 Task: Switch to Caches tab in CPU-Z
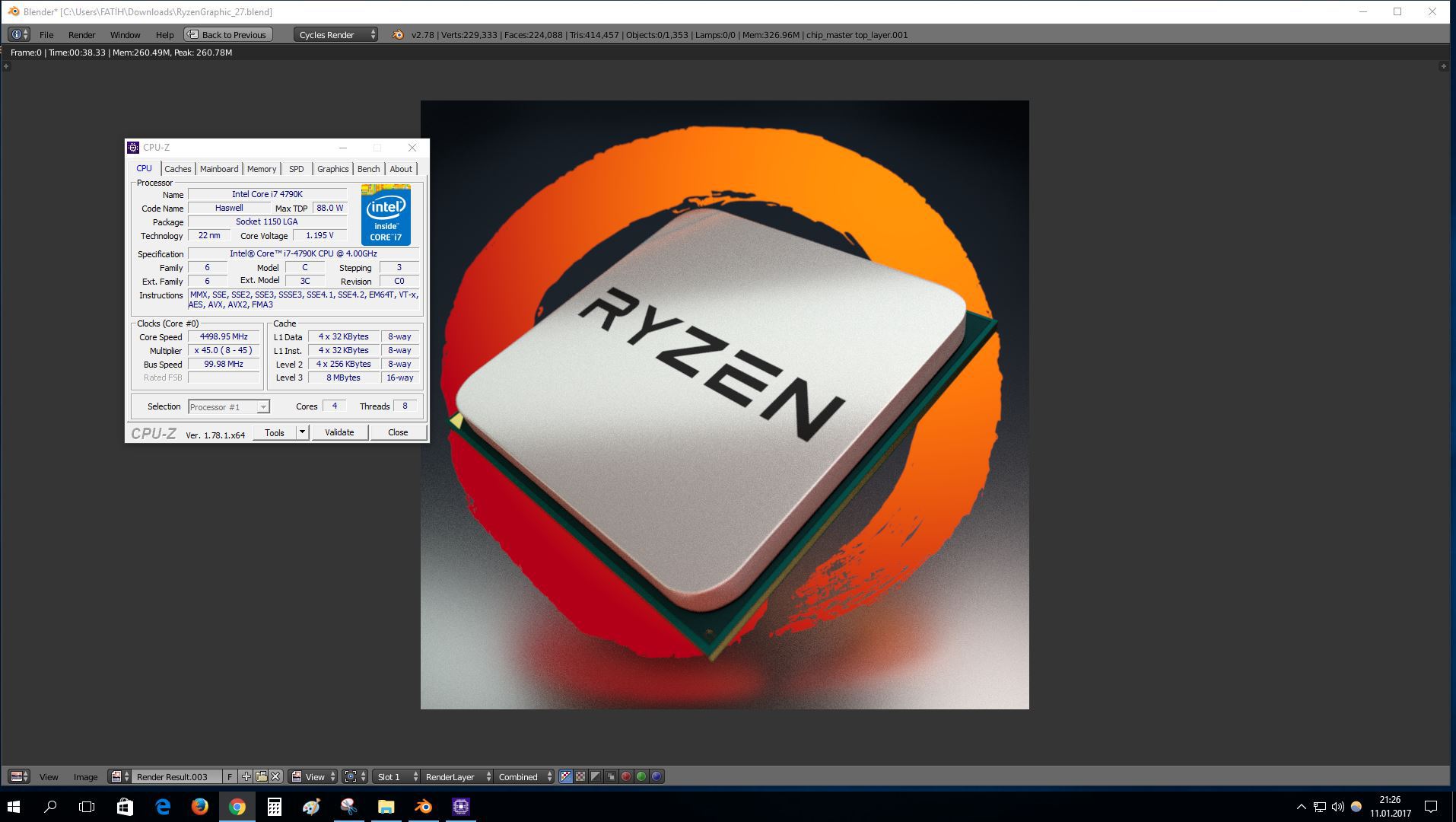(177, 169)
